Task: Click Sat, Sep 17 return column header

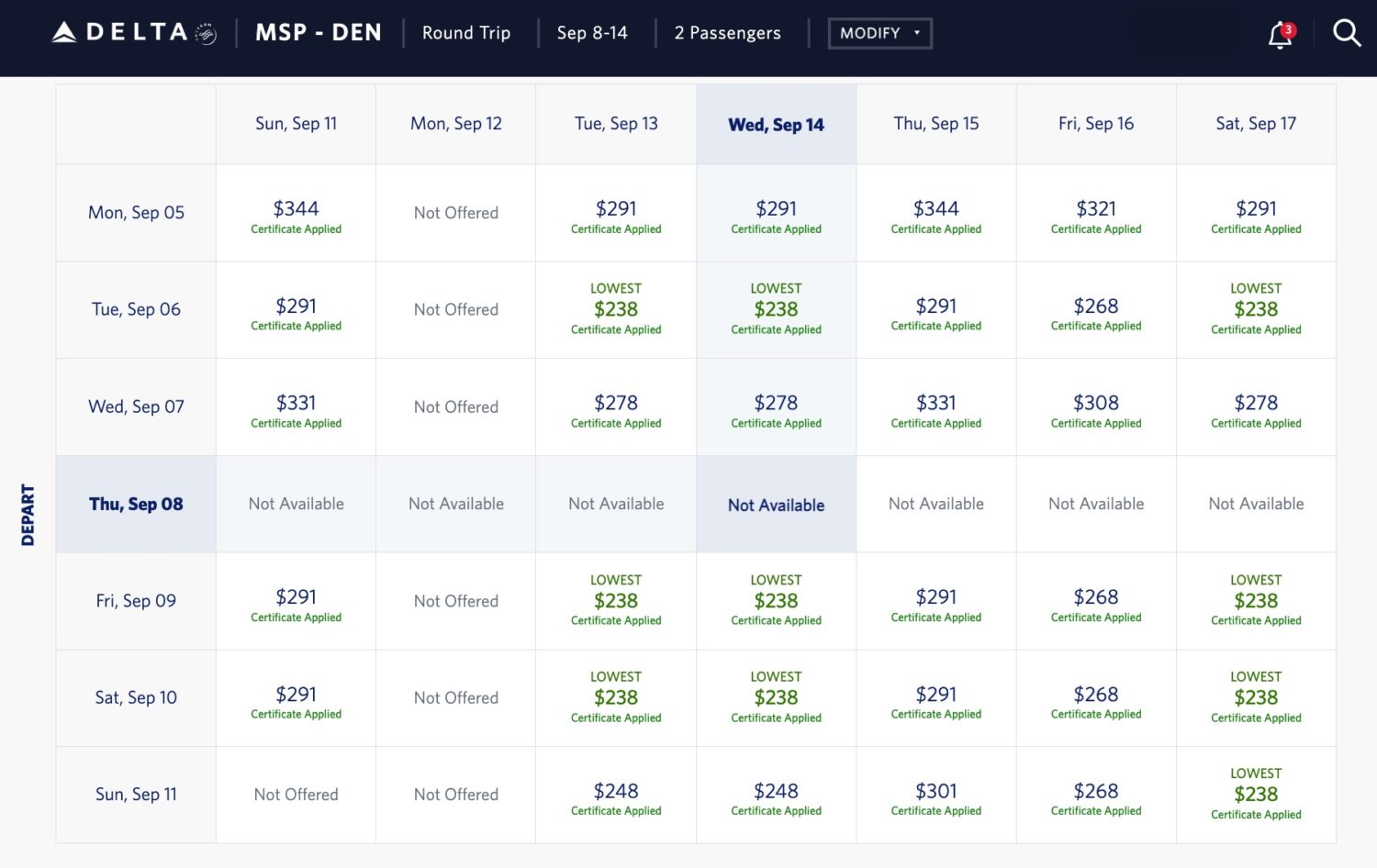Action: 1256,124
